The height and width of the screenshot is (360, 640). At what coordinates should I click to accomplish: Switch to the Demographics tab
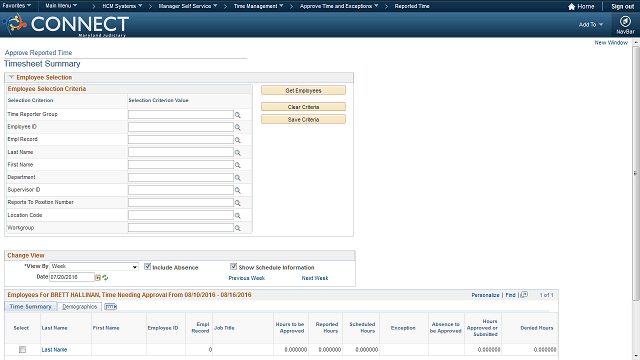80,307
